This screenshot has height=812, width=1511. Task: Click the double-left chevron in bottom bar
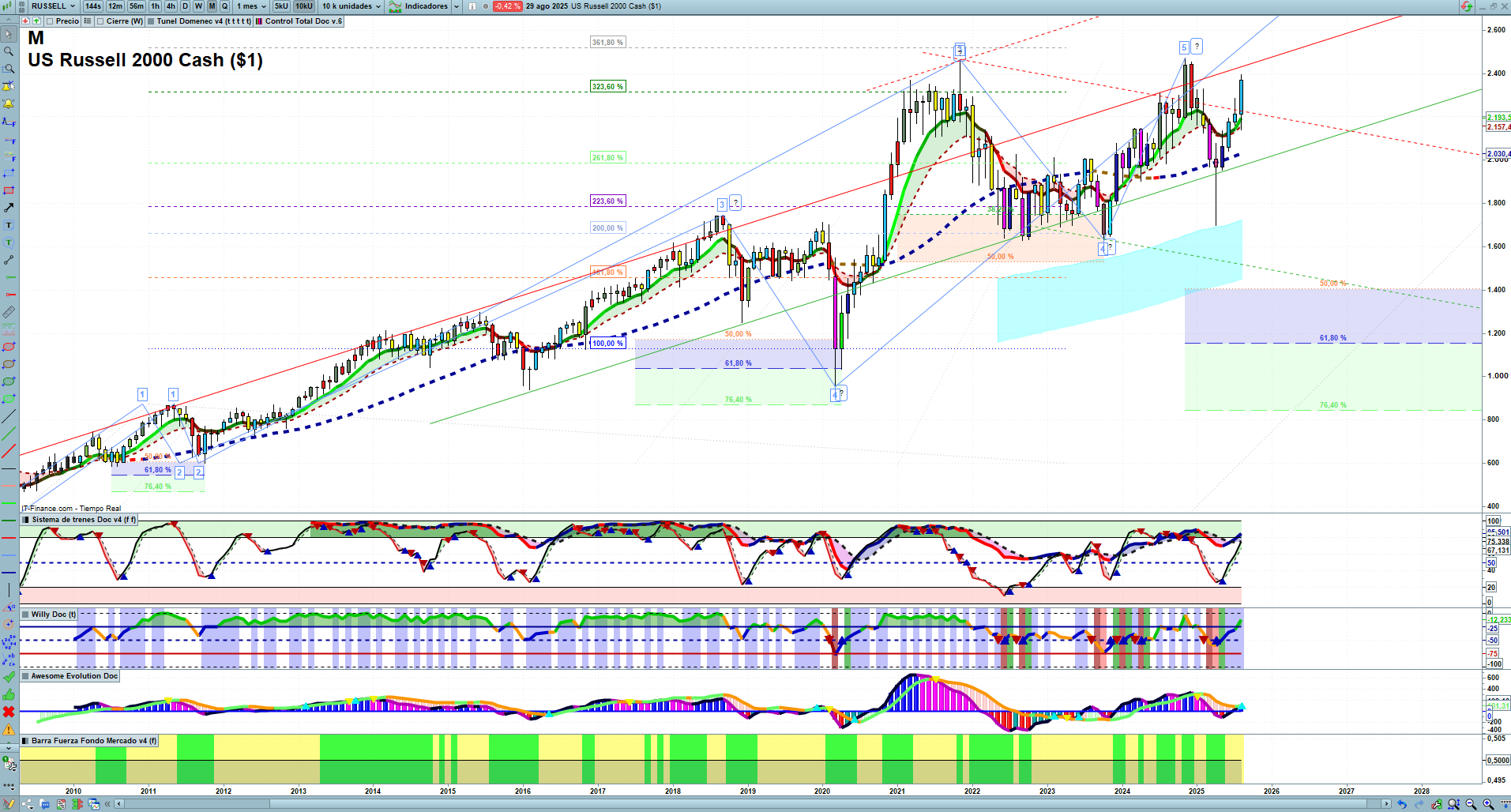[108, 804]
